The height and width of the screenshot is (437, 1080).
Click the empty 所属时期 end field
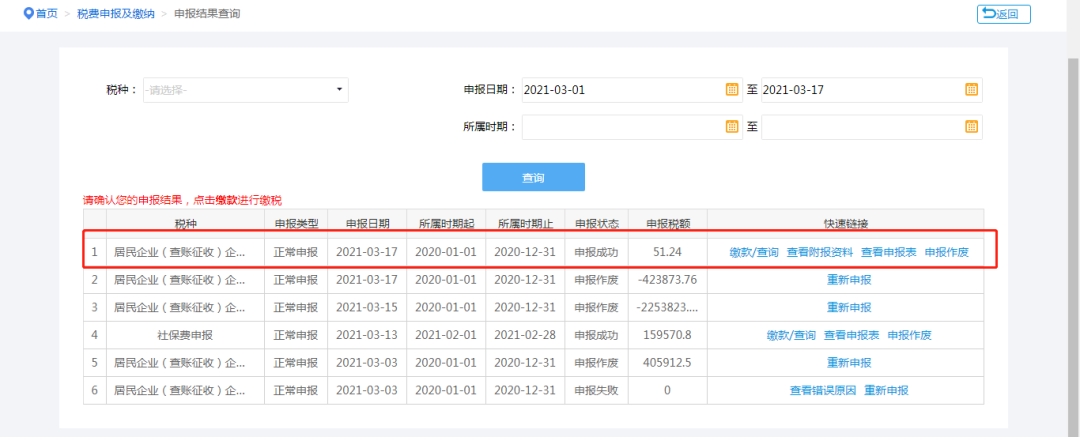click(x=871, y=127)
